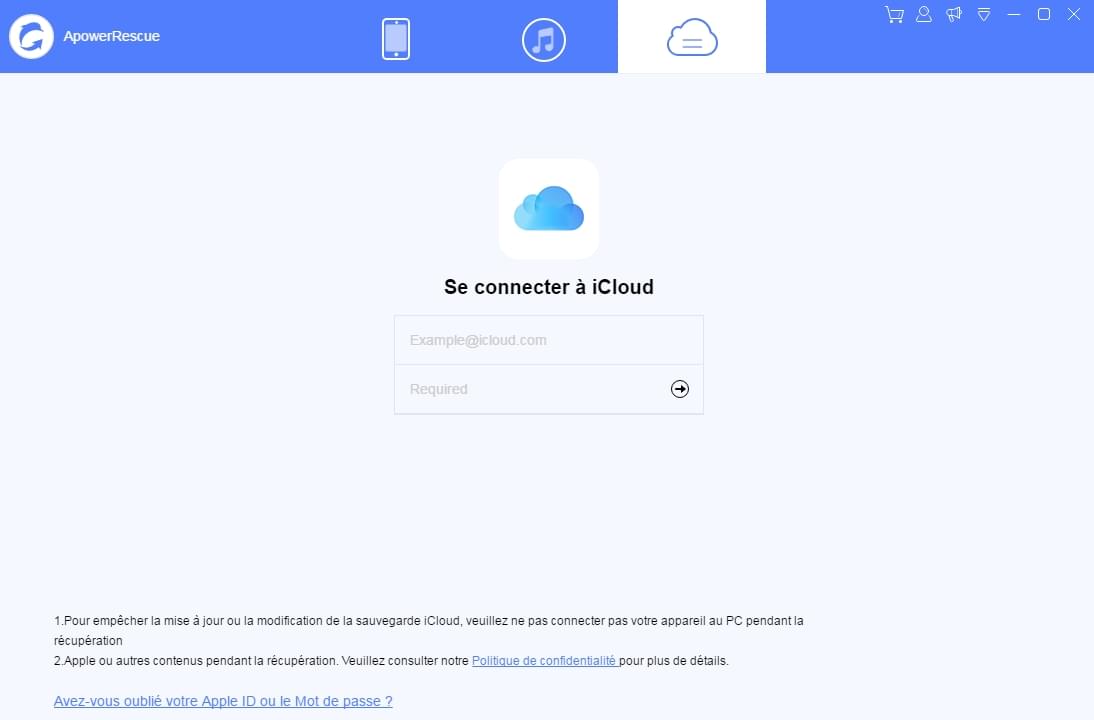This screenshot has height=720, width=1094.
Task: Select the music note iTunes backup icon
Action: pyautogui.click(x=544, y=39)
